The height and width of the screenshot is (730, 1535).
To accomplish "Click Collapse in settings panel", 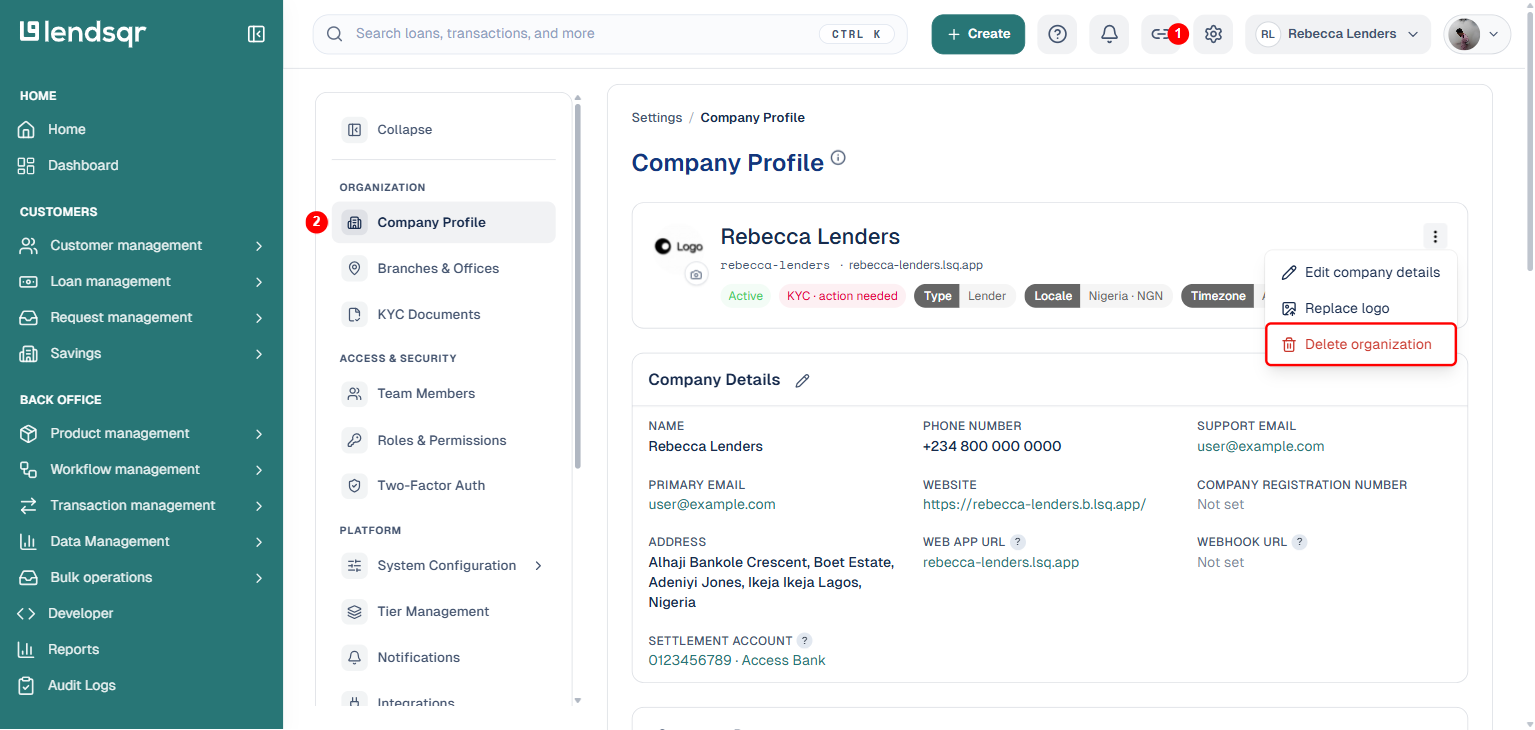I will click(x=443, y=130).
